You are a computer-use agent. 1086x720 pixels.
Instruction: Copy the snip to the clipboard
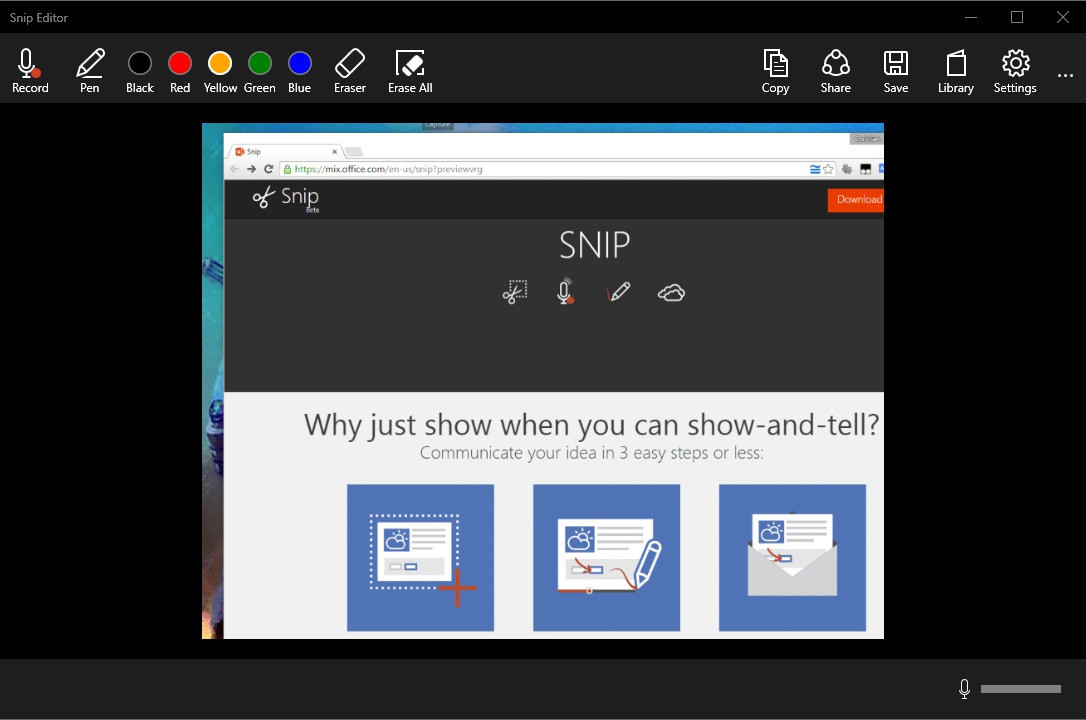pyautogui.click(x=775, y=70)
